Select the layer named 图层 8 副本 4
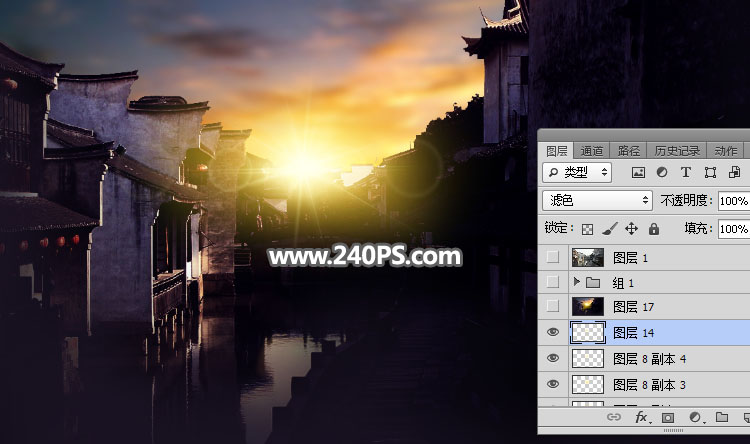The height and width of the screenshot is (444, 750). click(x=650, y=359)
